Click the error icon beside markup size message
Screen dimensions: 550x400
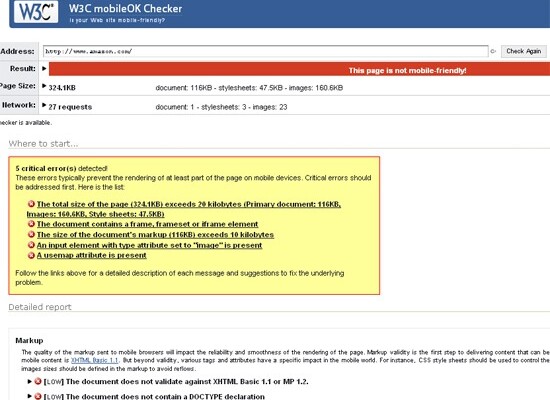[31, 234]
